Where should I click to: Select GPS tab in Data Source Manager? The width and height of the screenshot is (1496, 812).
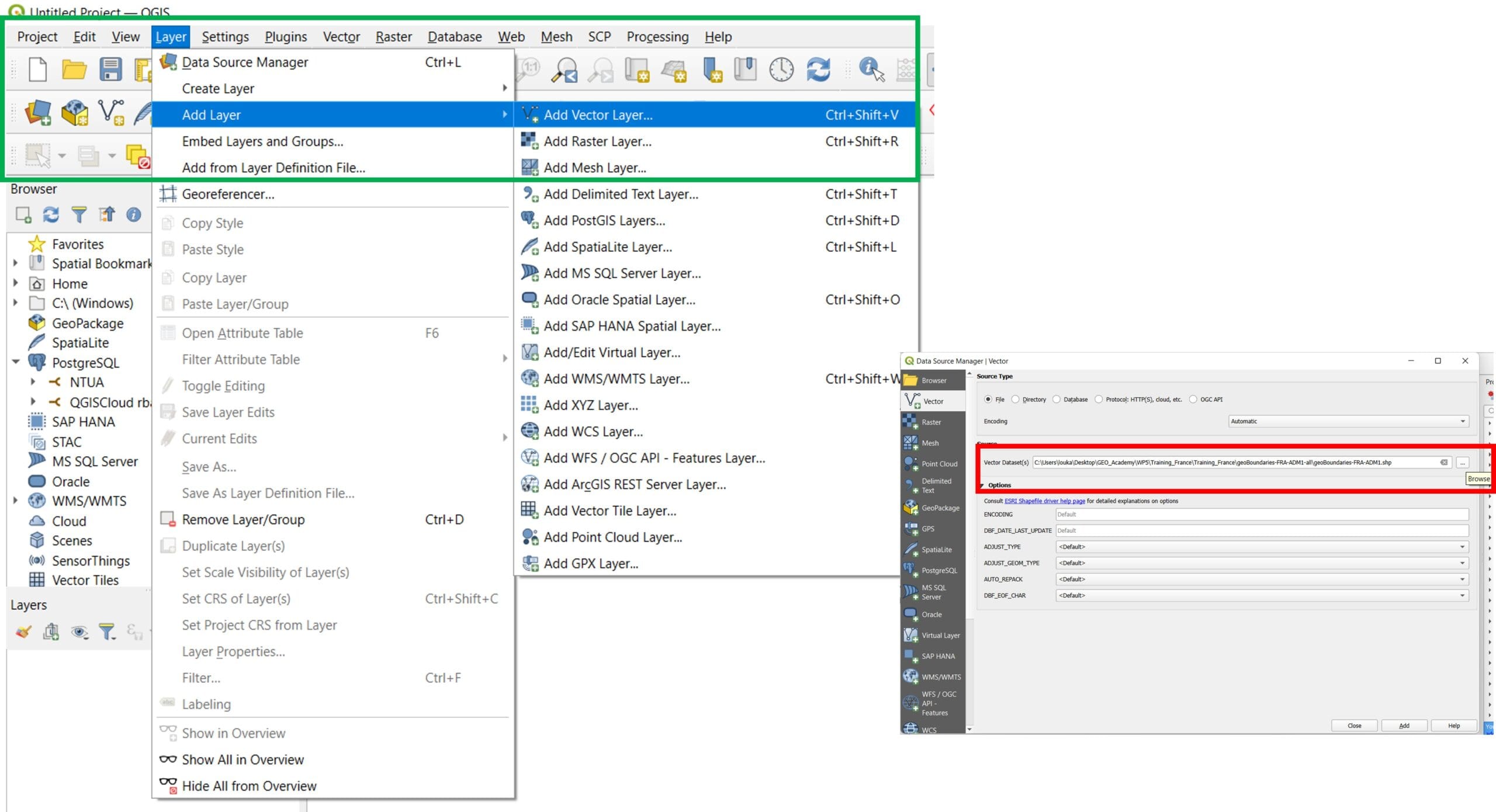933,529
